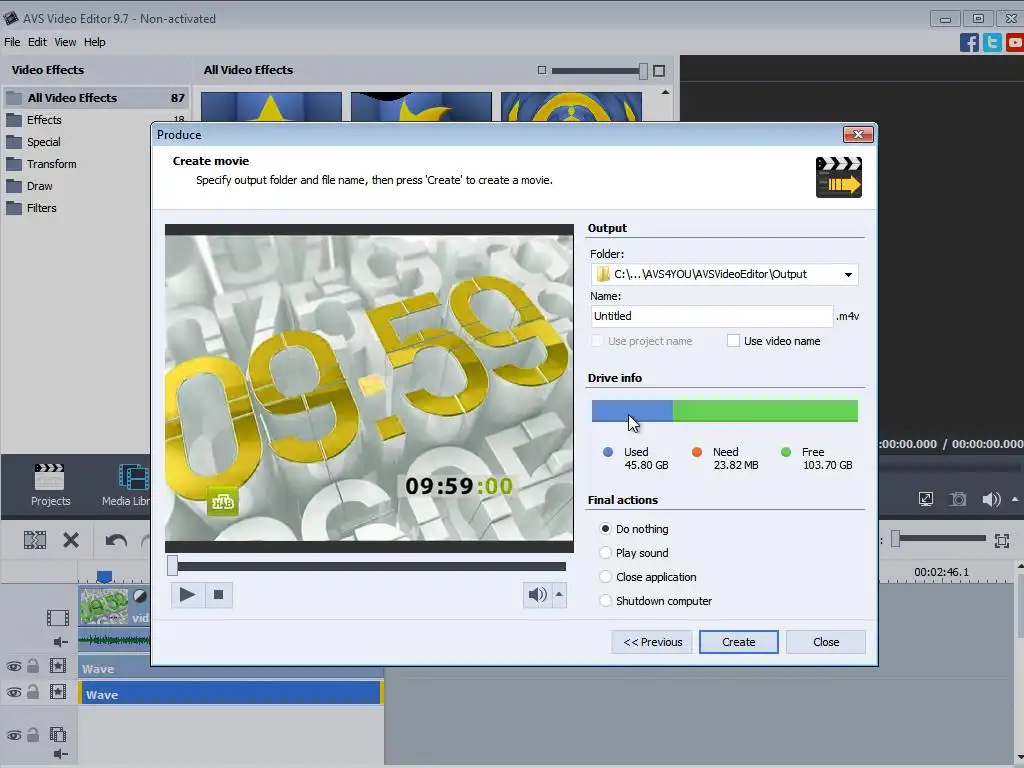
Task: Toggle the overlay track eye icon
Action: [x=14, y=735]
